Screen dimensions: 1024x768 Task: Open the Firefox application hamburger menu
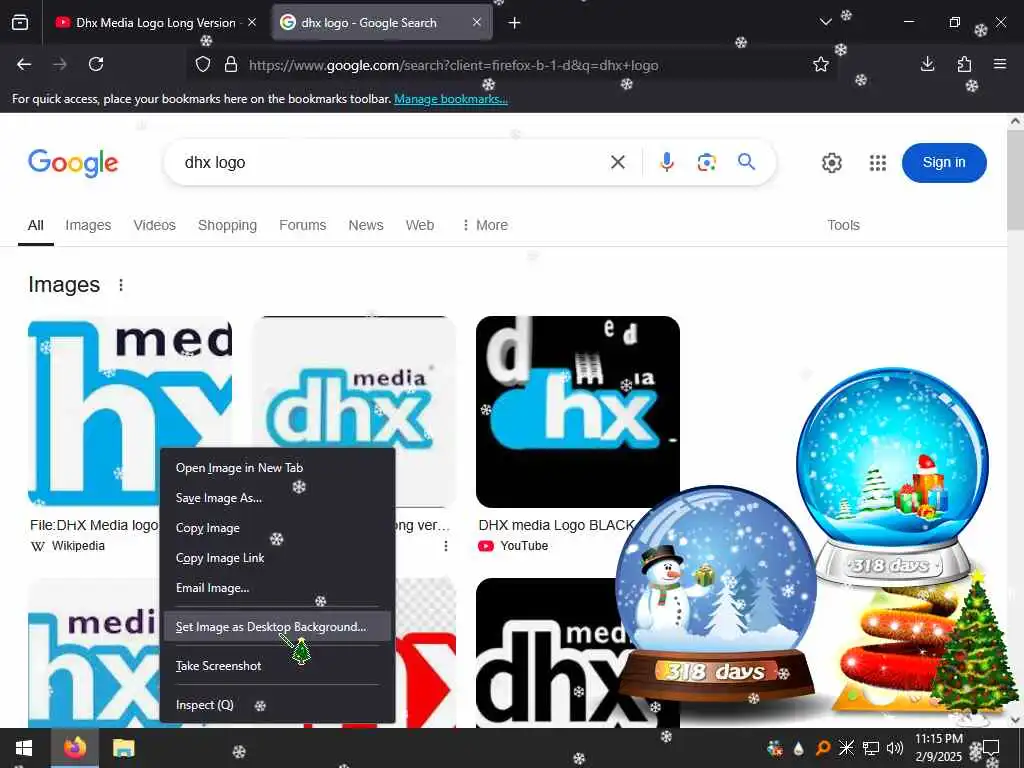1000,64
